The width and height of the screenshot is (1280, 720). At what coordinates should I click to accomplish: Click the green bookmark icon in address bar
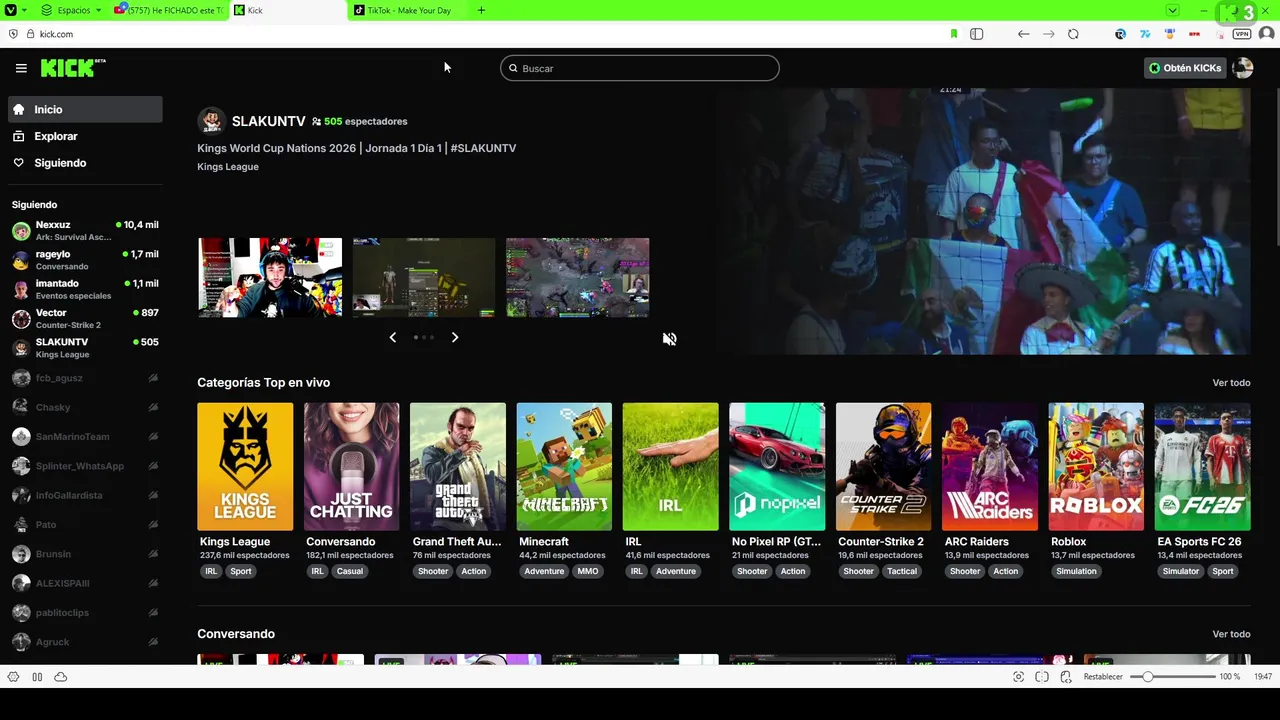[x=954, y=34]
